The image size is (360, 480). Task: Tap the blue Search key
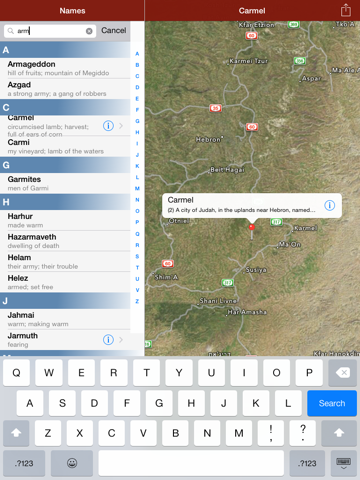point(332,403)
